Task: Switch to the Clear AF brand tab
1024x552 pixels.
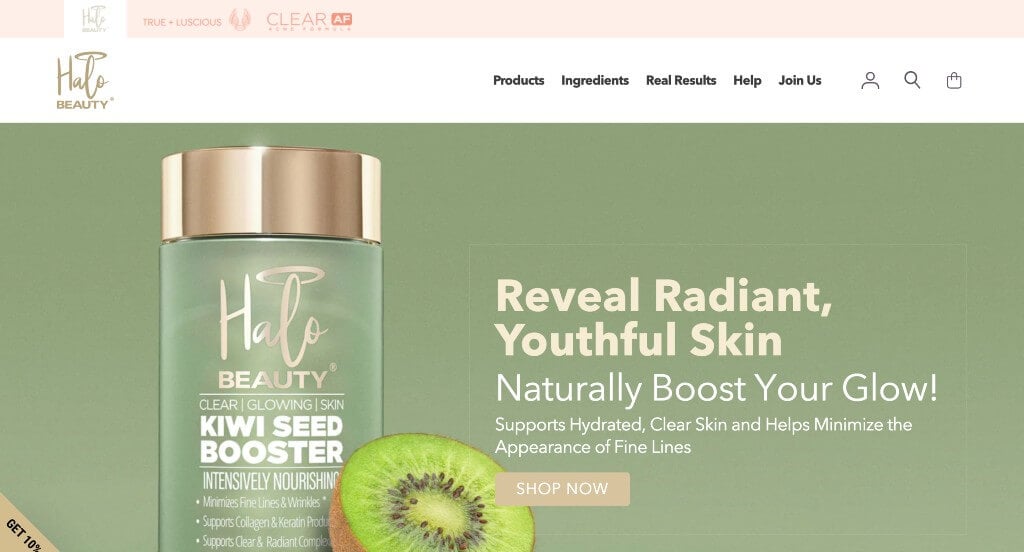Action: (309, 20)
